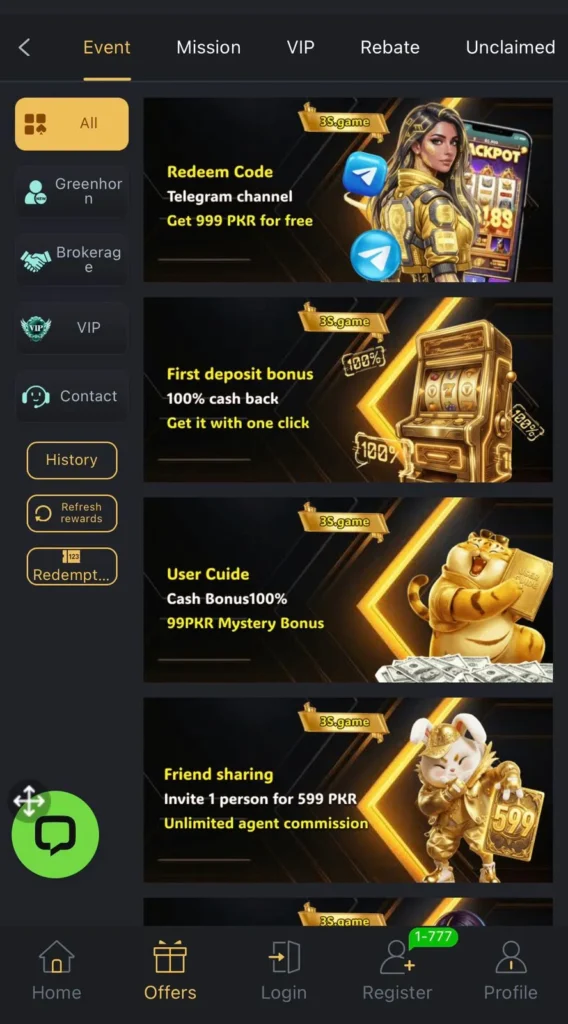The width and height of the screenshot is (568, 1024).
Task: Switch to the Rebate tab
Action: point(390,47)
